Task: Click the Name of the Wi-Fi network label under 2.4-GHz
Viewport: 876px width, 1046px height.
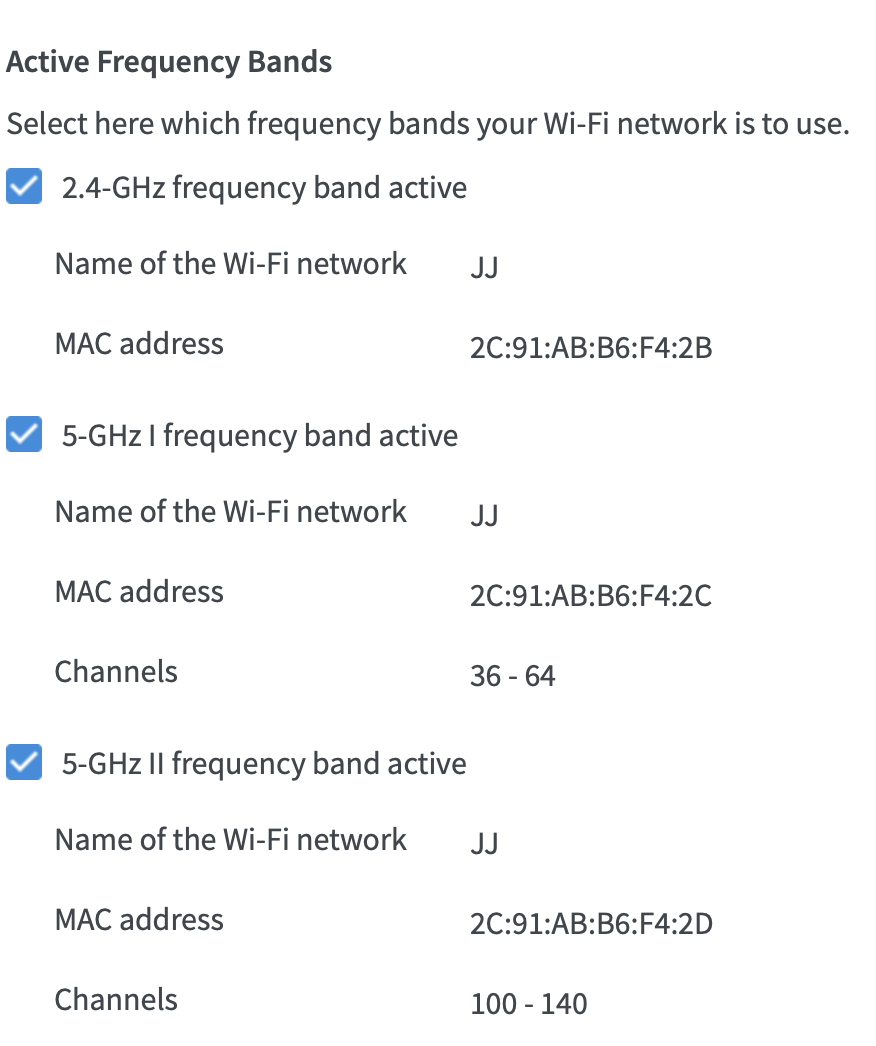Action: coord(231,263)
